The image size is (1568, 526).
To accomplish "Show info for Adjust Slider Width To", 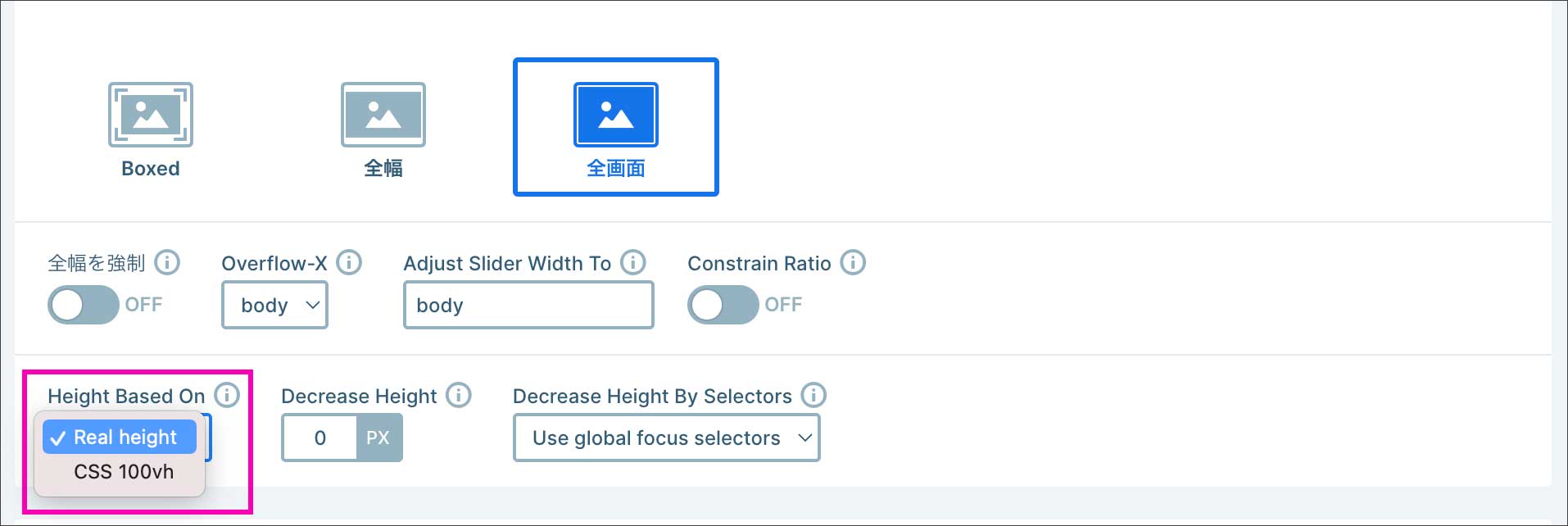I will pos(632,263).
